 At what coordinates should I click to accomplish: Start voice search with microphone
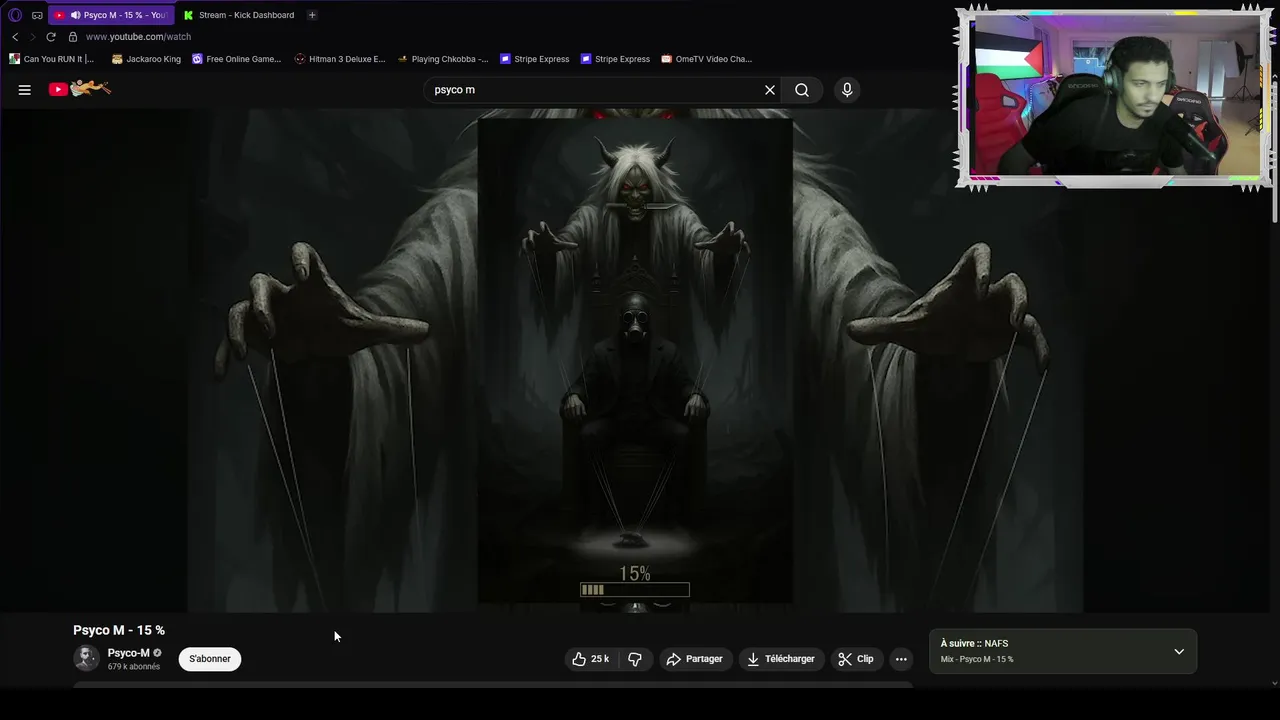[847, 90]
